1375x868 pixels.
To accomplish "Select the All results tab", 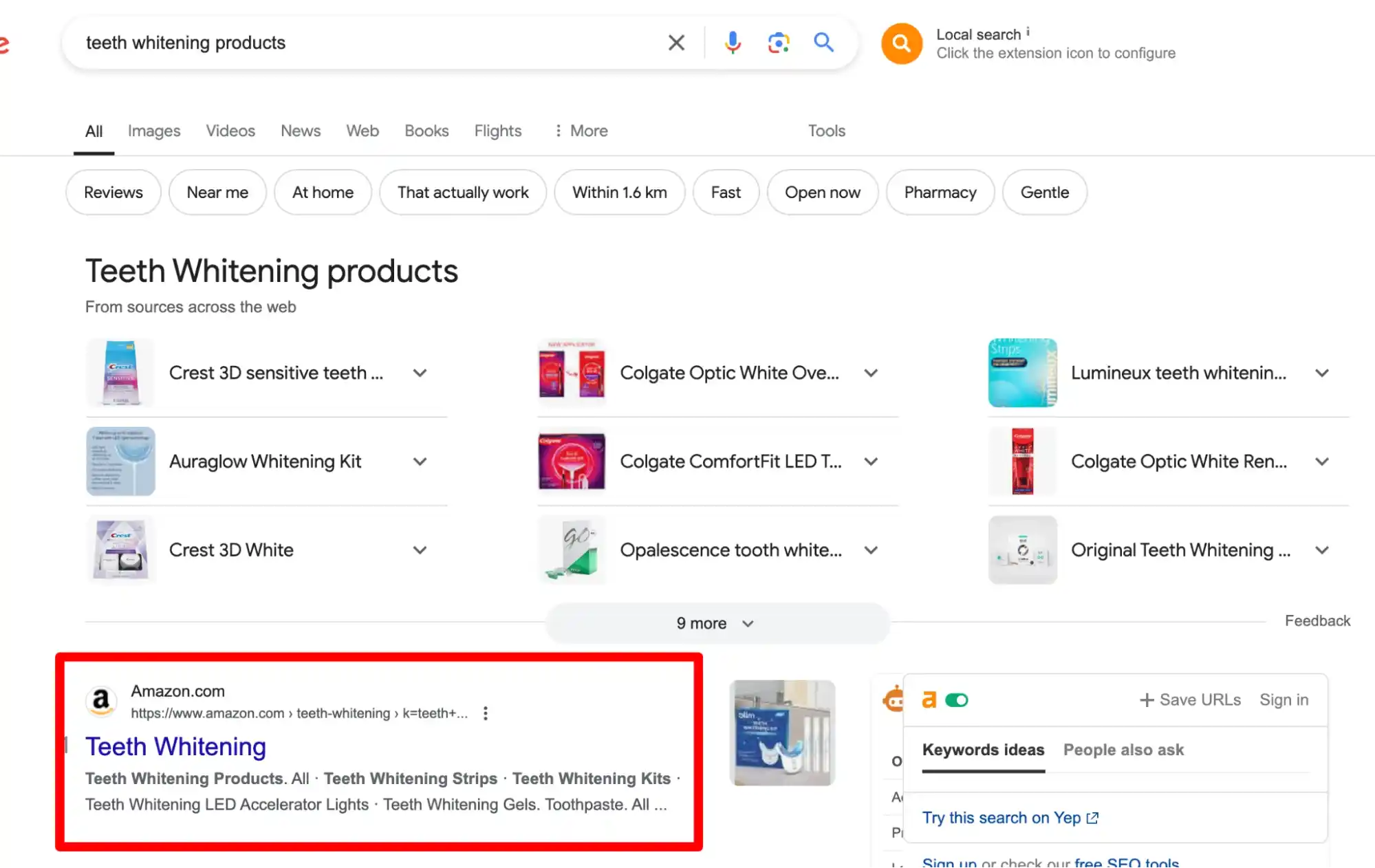I will point(94,131).
